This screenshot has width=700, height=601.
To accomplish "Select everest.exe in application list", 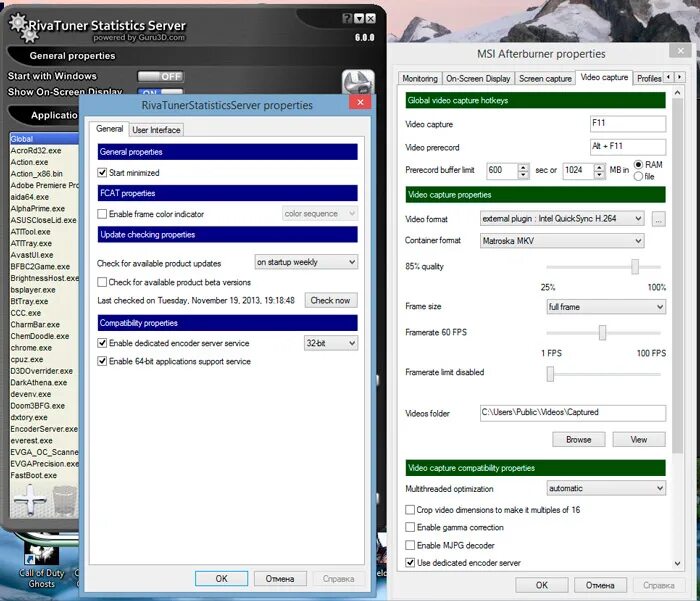I will tap(44, 441).
